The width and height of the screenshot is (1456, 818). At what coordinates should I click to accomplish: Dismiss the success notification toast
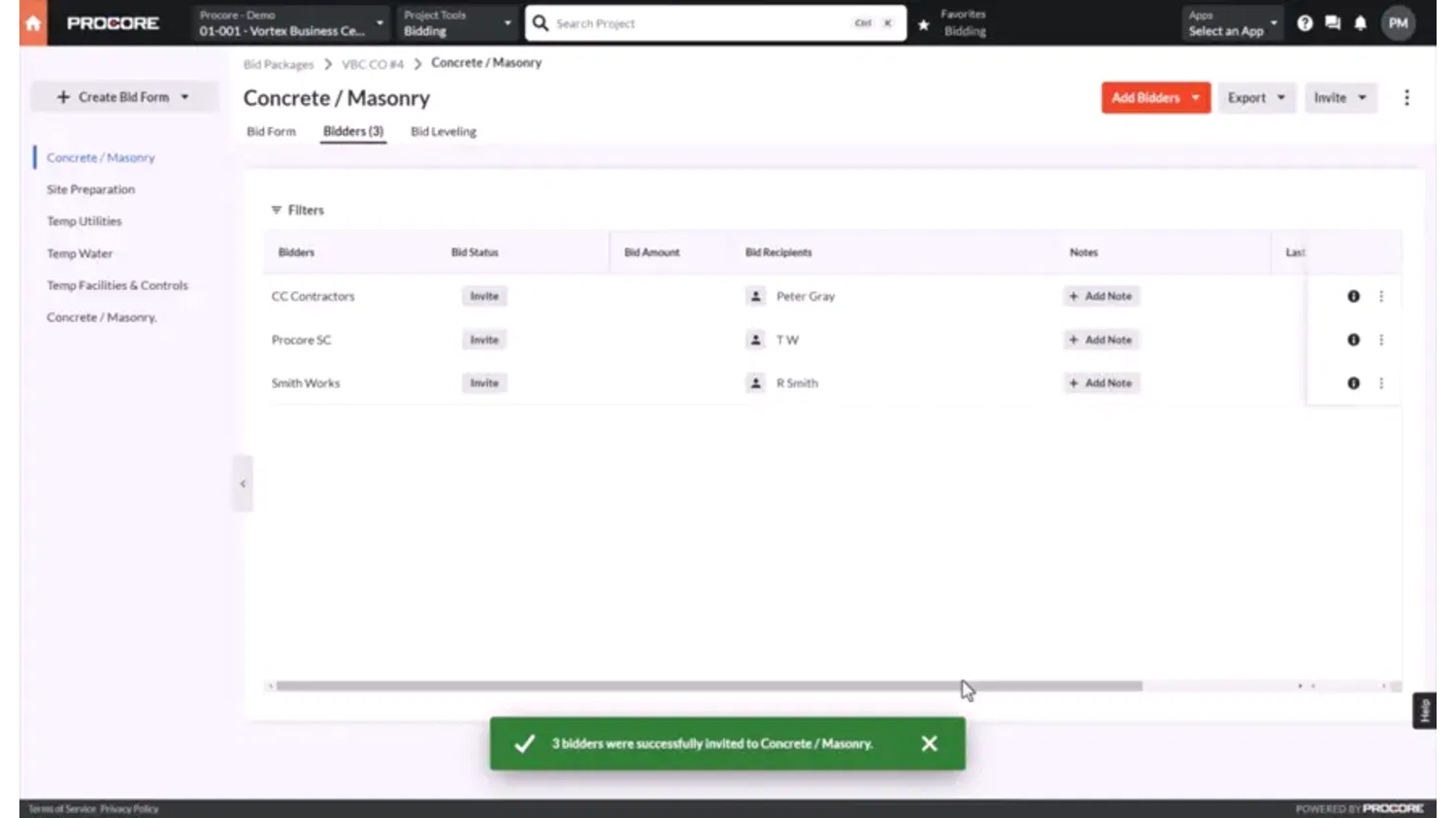coord(929,743)
